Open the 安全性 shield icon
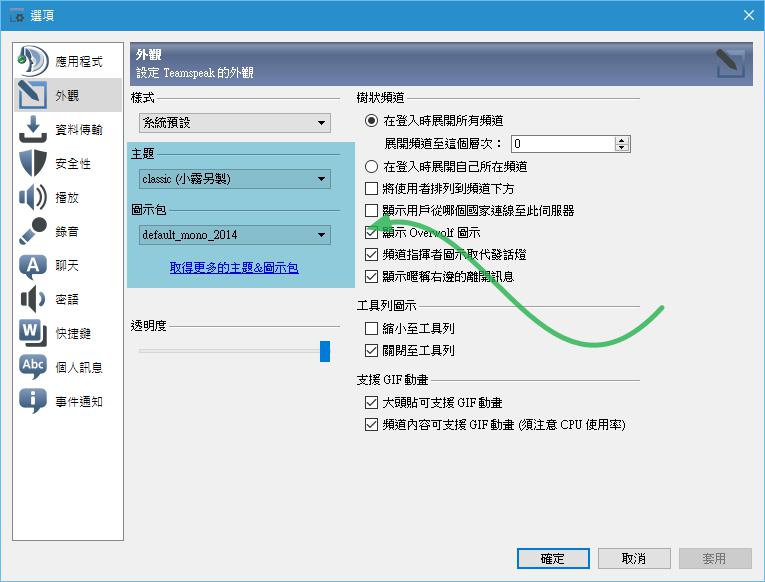The image size is (765, 582). [33, 163]
